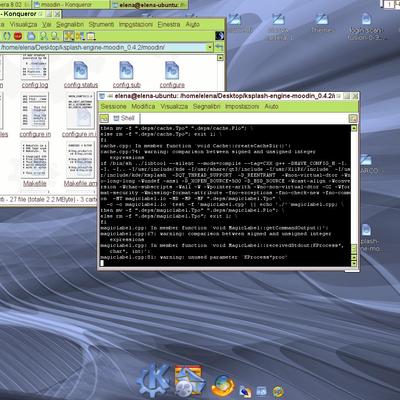Click new session icon left of Shell tab

coord(104,118)
